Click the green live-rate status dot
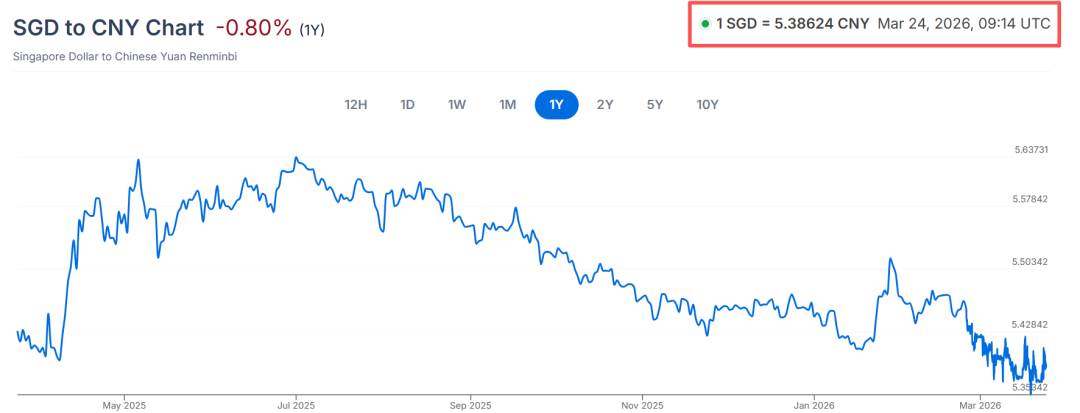 click(x=706, y=24)
